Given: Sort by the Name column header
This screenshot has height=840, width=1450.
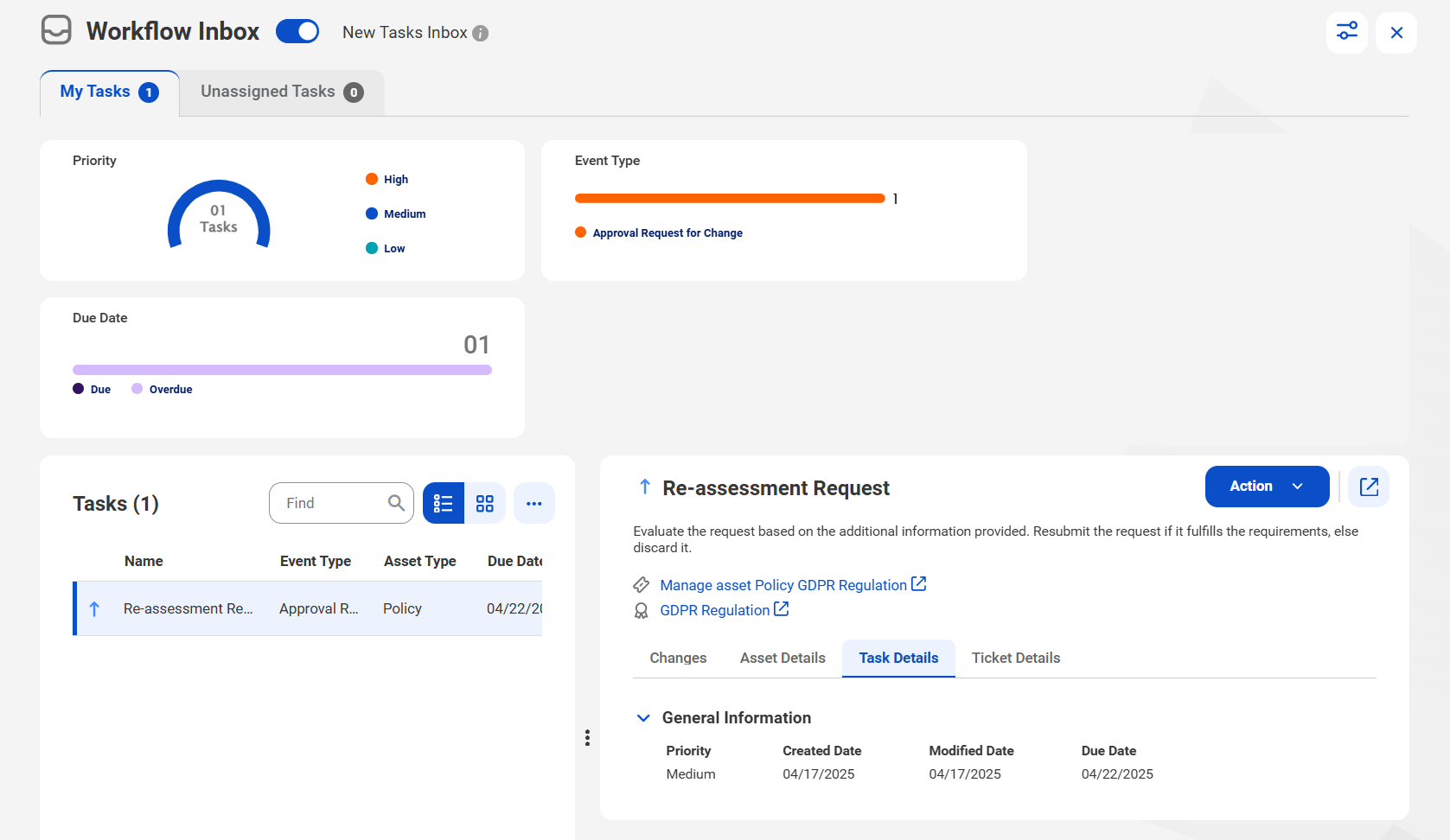Looking at the screenshot, I should point(144,561).
